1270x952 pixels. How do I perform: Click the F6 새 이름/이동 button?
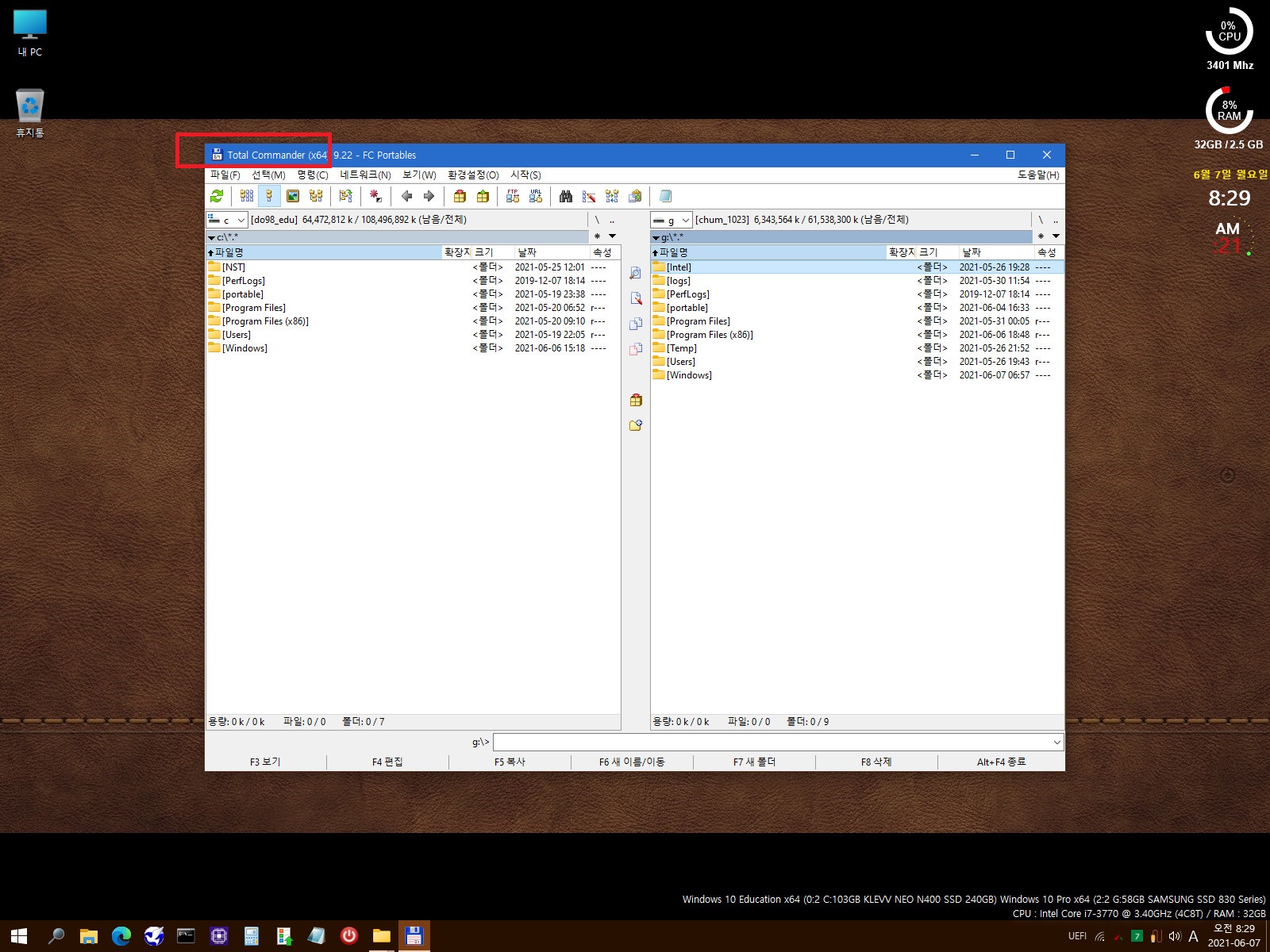(632, 762)
